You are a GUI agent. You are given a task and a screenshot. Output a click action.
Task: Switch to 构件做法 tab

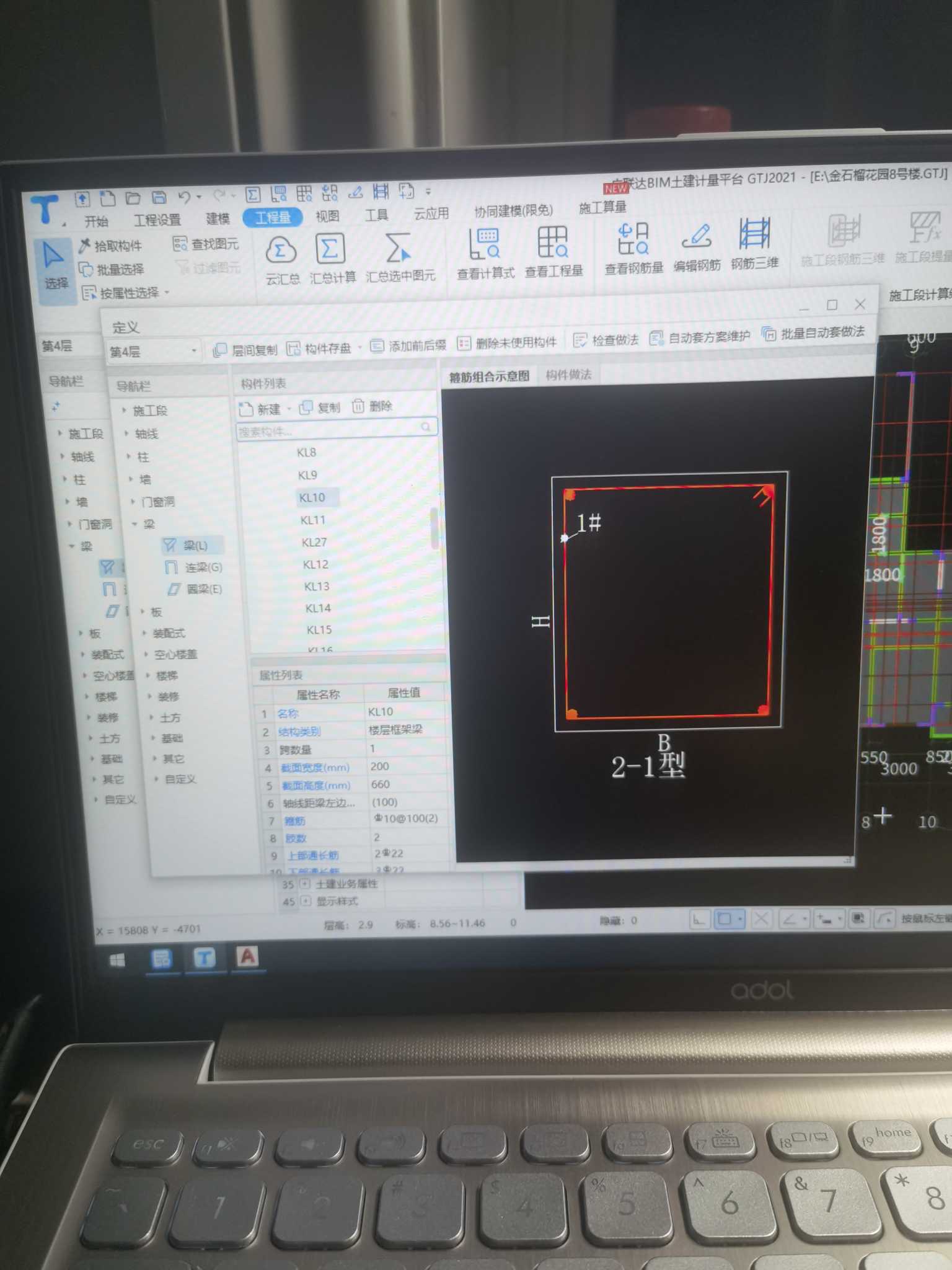pyautogui.click(x=568, y=375)
